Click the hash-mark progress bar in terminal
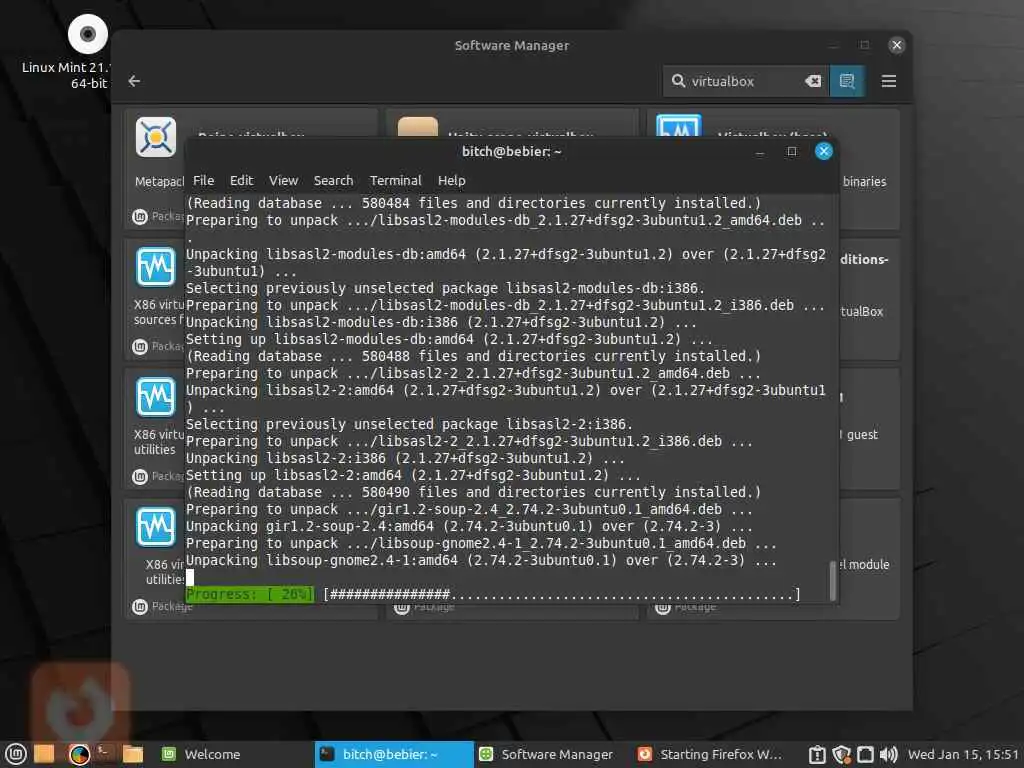 (562, 594)
